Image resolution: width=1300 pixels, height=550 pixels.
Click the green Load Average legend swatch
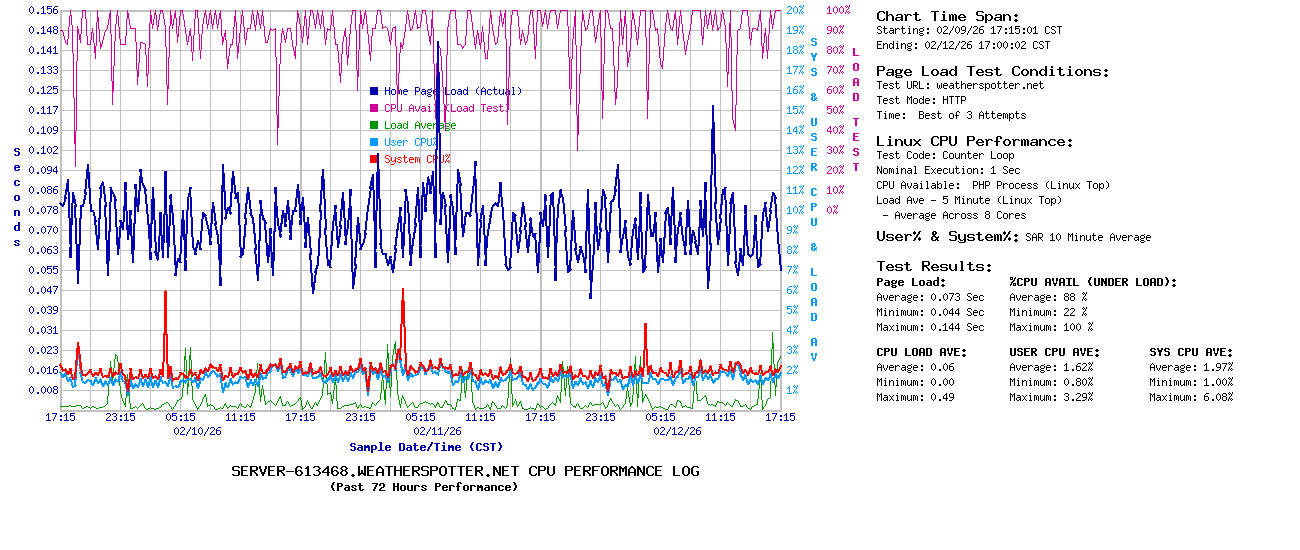click(x=374, y=125)
